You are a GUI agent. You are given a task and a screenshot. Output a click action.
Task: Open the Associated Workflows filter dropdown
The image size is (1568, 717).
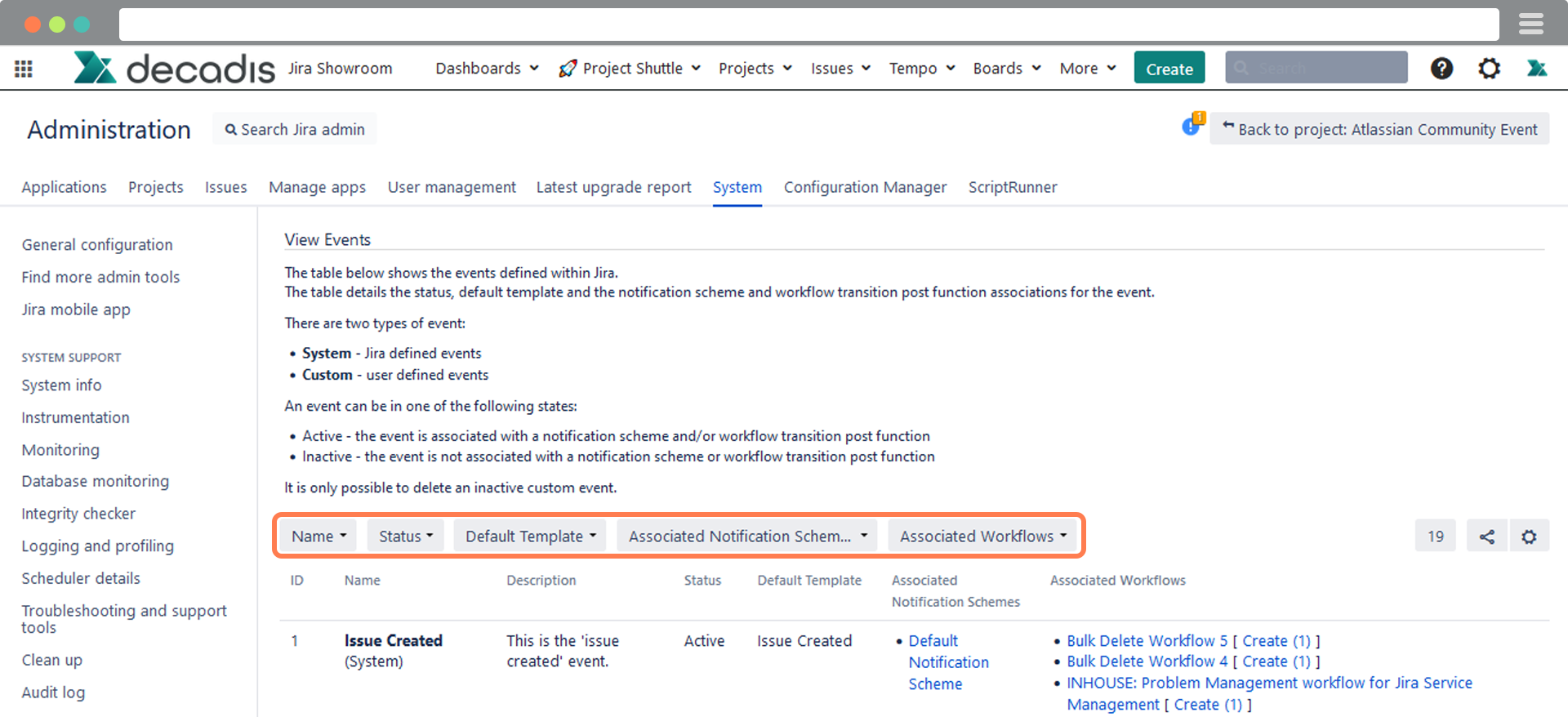coord(982,537)
